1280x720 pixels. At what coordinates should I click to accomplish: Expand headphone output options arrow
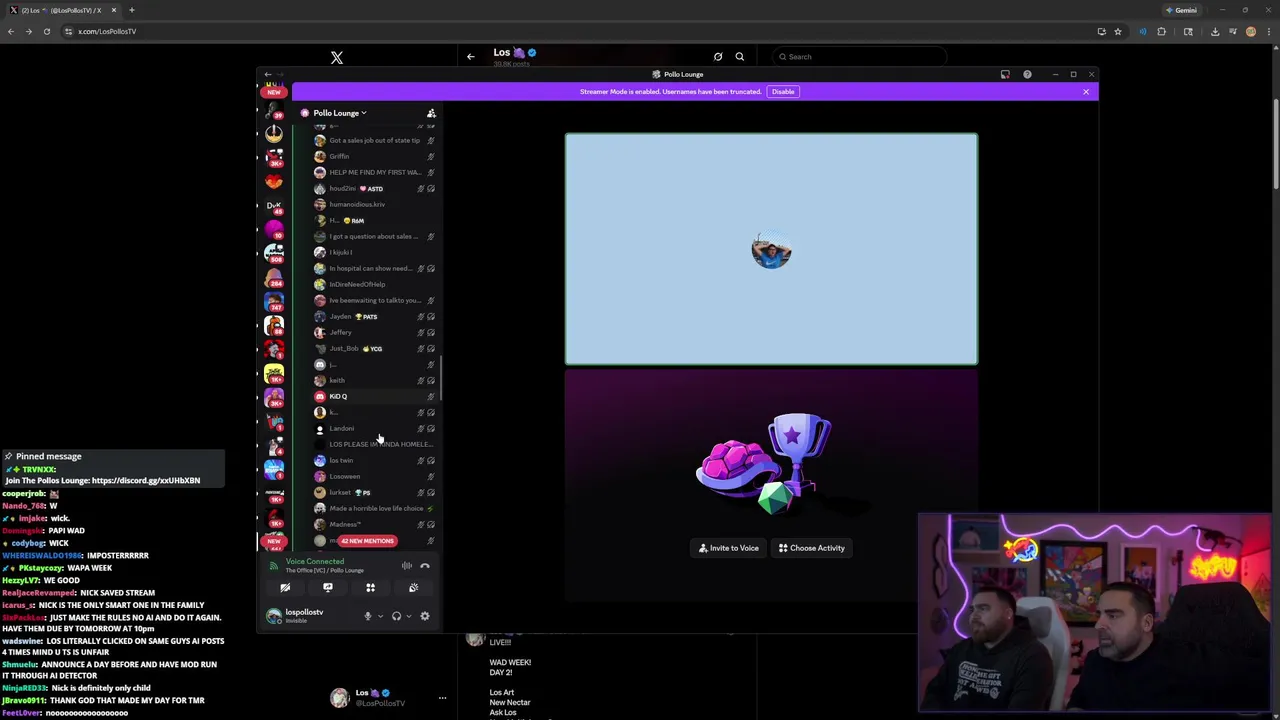pyautogui.click(x=408, y=616)
